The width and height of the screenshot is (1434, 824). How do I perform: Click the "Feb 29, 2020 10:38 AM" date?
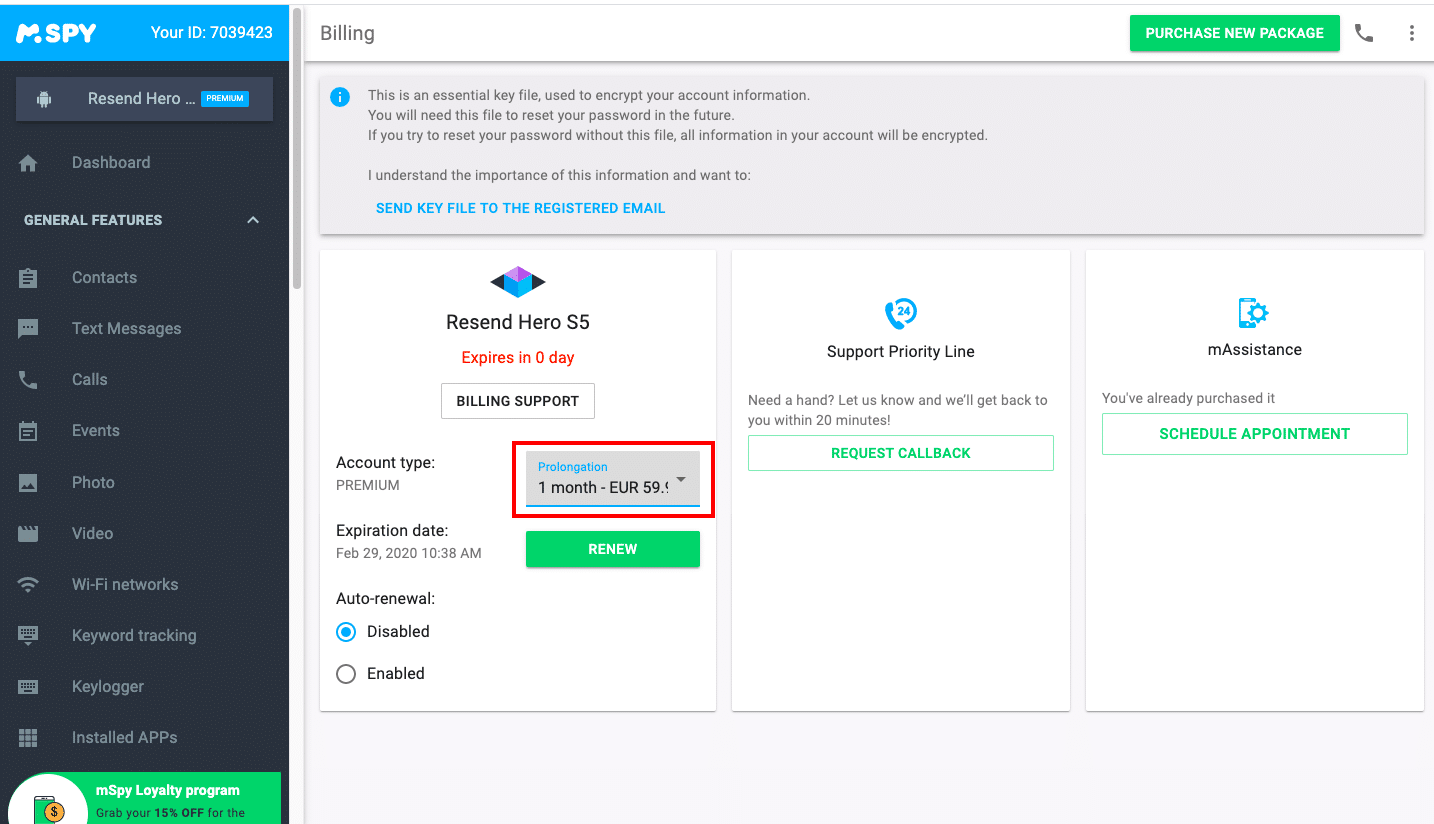[x=409, y=553]
